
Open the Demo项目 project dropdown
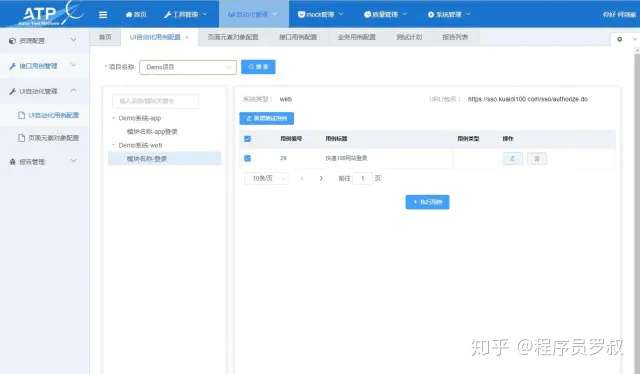tap(188, 67)
